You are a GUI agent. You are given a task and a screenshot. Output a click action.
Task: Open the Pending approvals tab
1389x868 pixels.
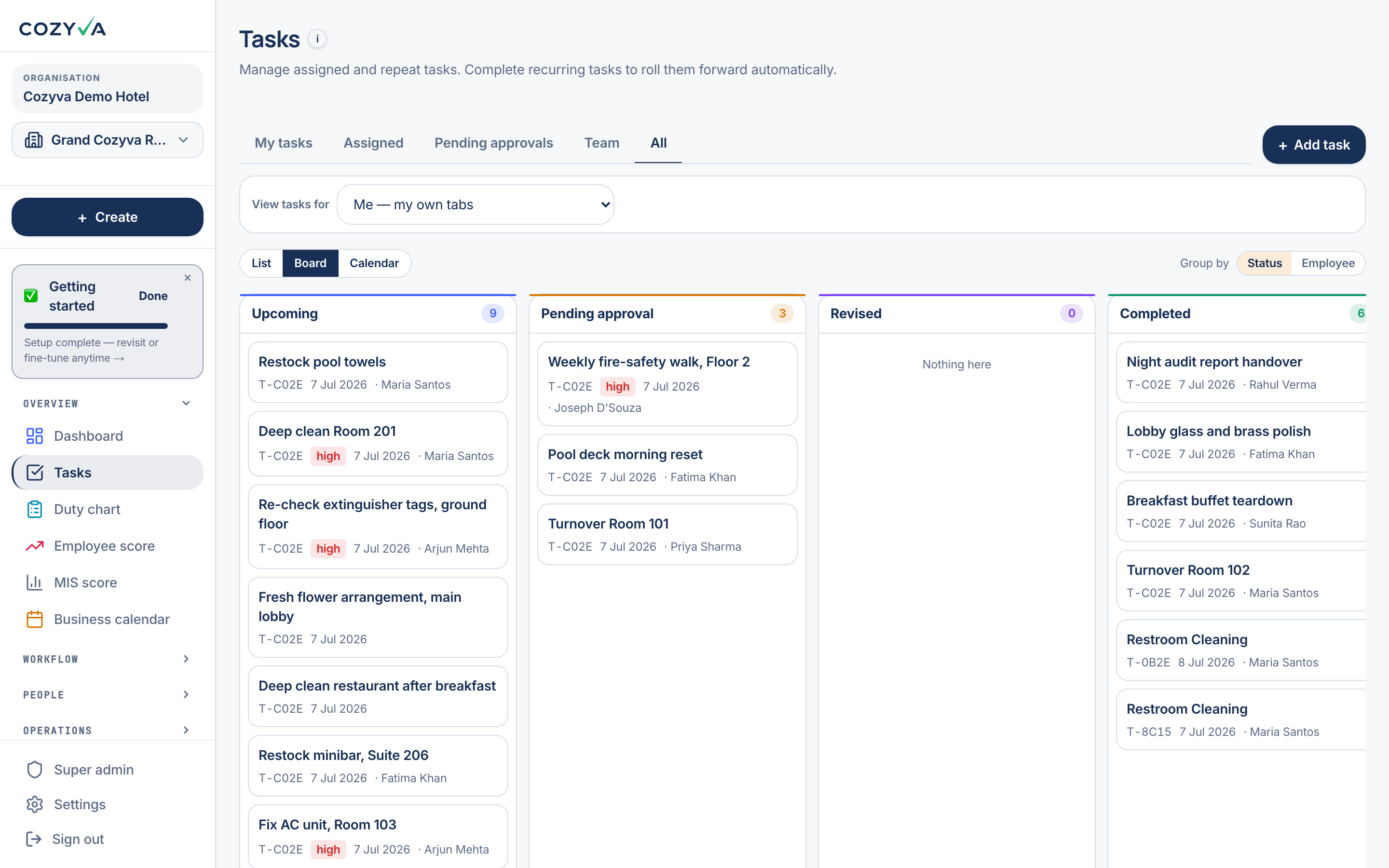(493, 143)
